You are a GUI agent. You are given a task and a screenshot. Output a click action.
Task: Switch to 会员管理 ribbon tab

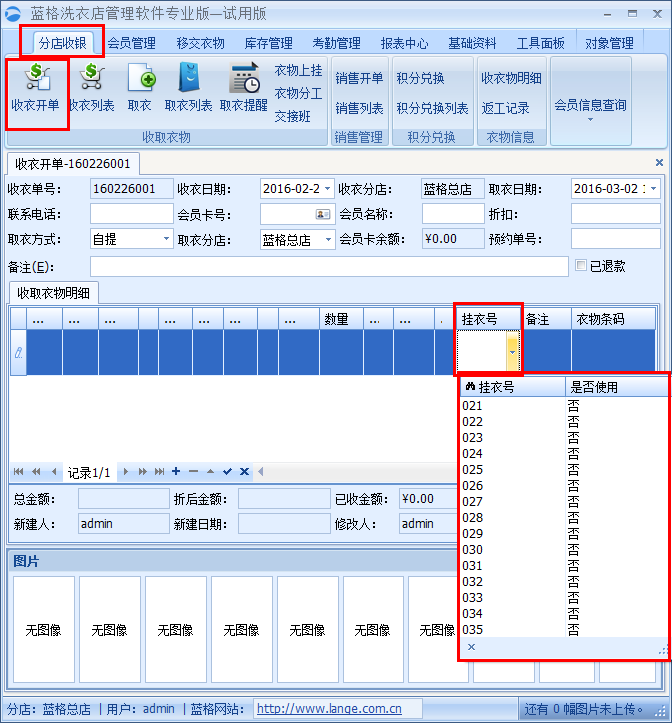(131, 43)
